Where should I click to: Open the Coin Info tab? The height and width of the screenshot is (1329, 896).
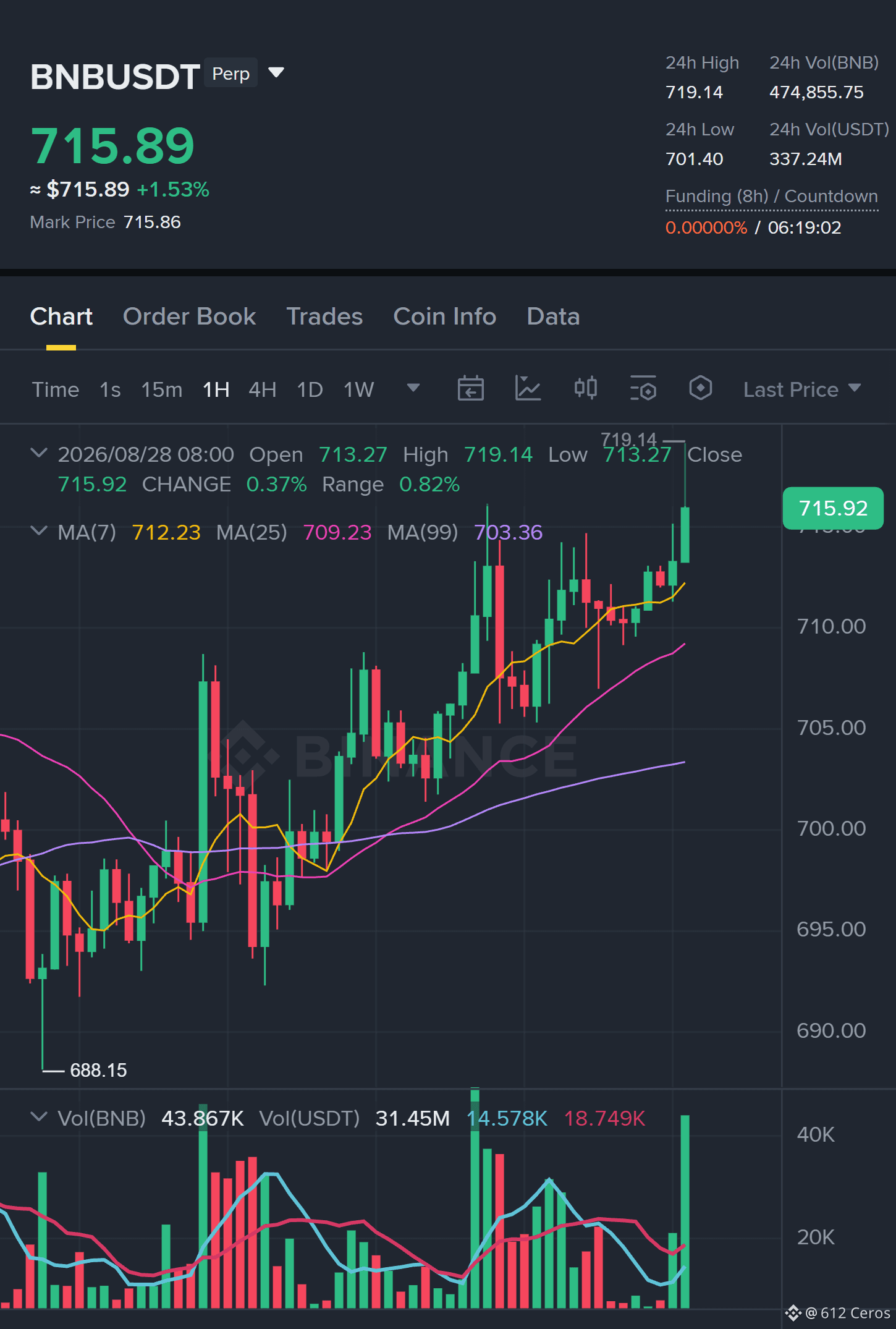coord(445,316)
